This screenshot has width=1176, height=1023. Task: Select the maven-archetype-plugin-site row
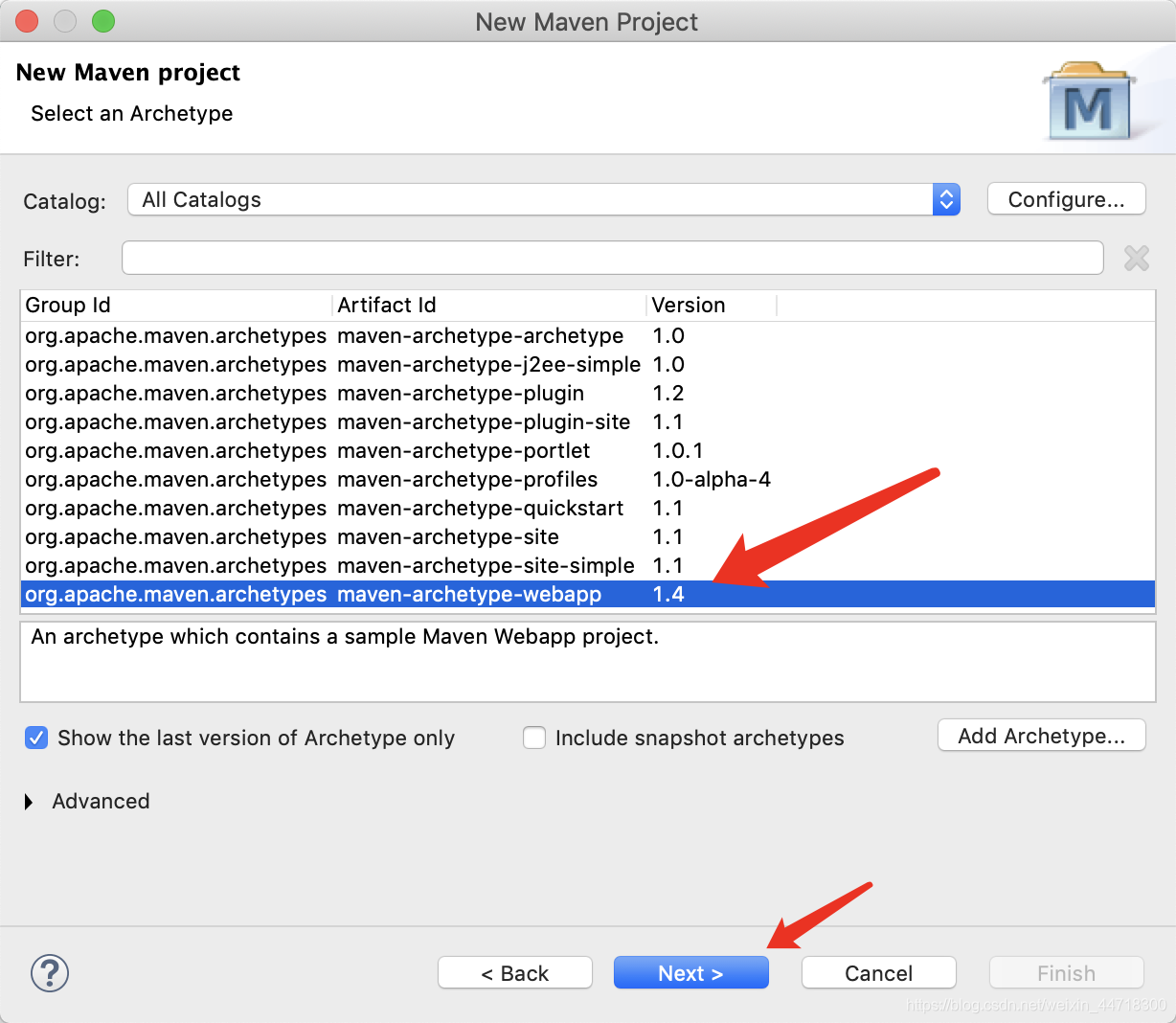point(588,421)
